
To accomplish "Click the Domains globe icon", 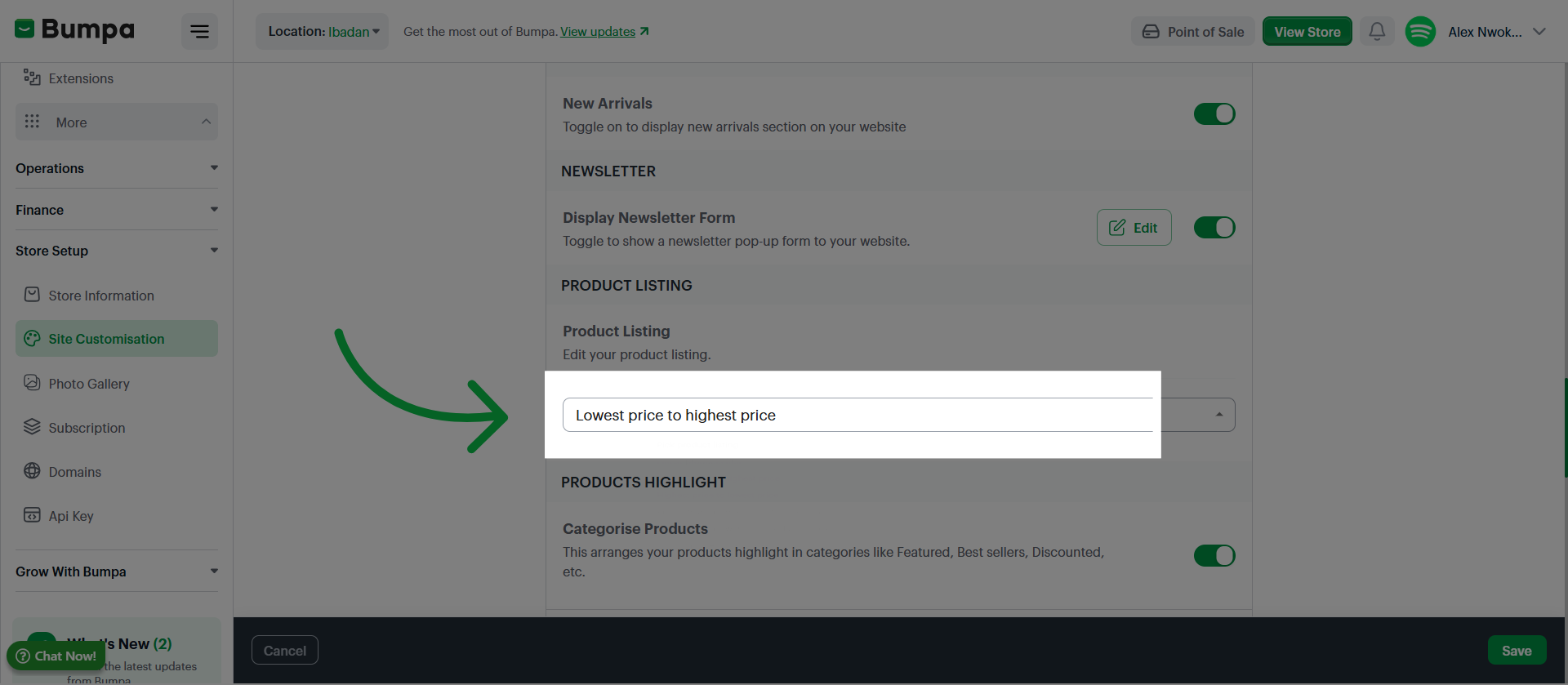I will point(32,471).
